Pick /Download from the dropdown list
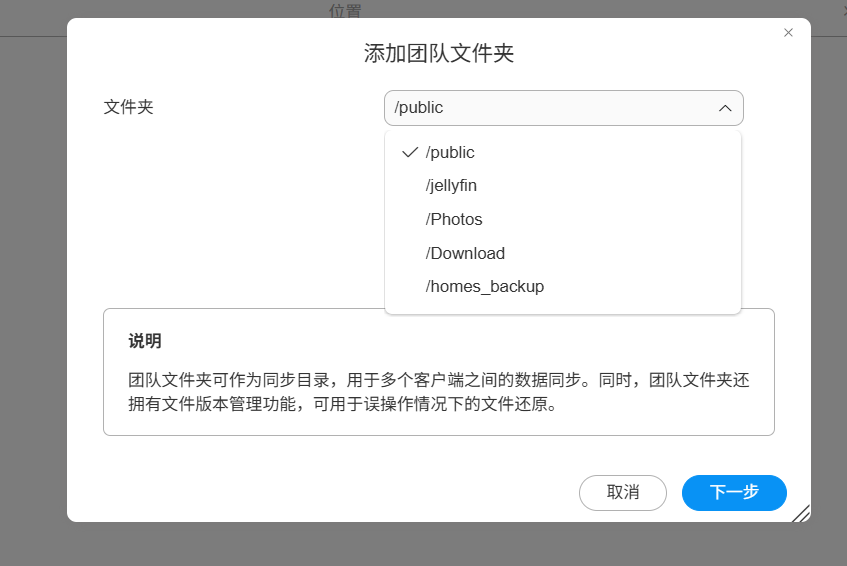The width and height of the screenshot is (847, 566). coord(563,253)
